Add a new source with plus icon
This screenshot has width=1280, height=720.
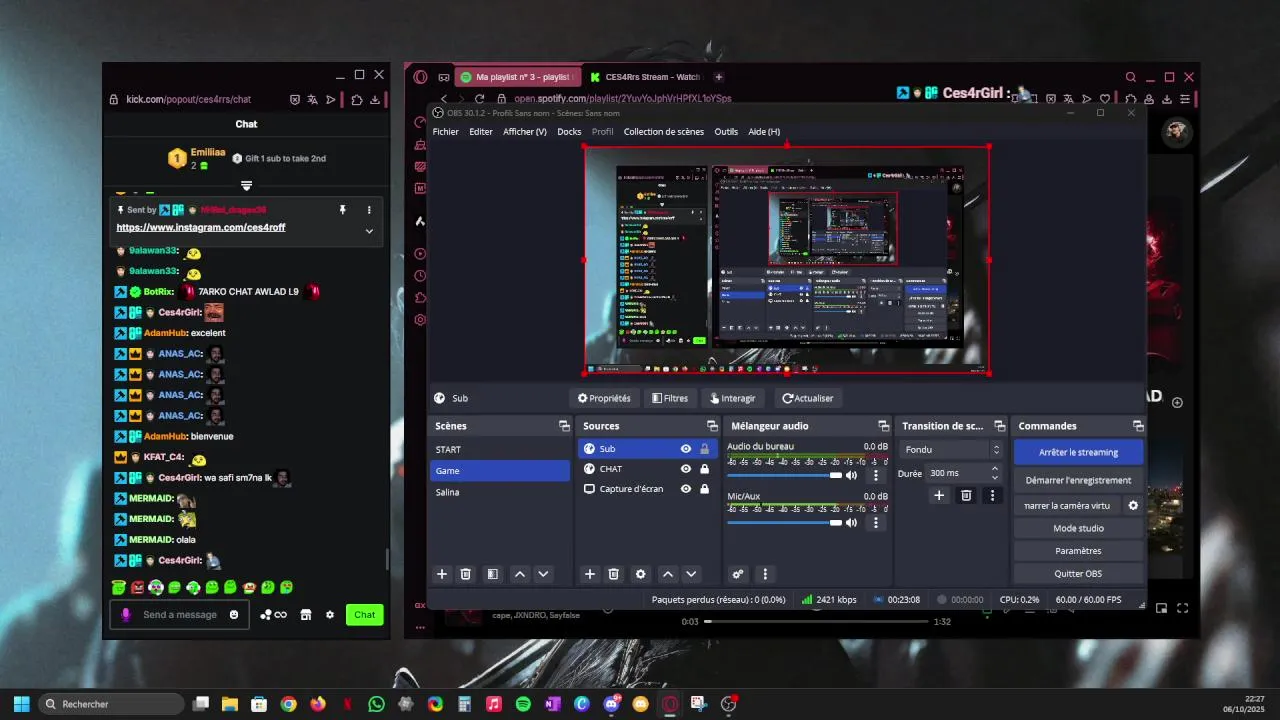click(x=589, y=574)
